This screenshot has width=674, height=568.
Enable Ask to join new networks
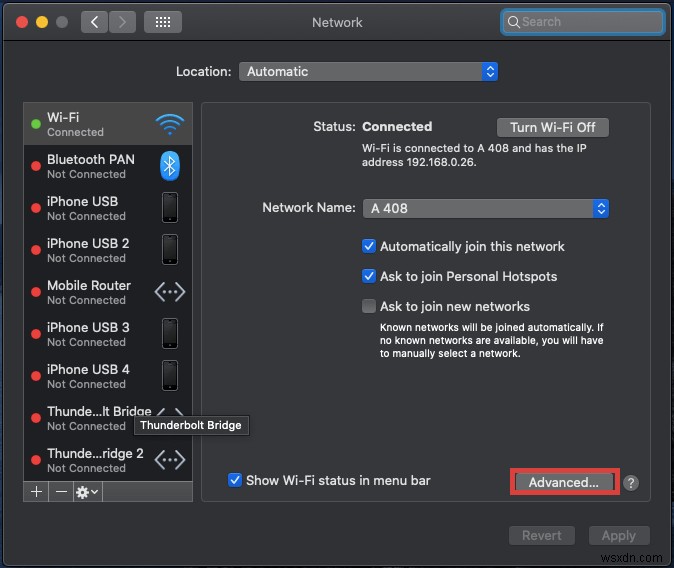370,306
